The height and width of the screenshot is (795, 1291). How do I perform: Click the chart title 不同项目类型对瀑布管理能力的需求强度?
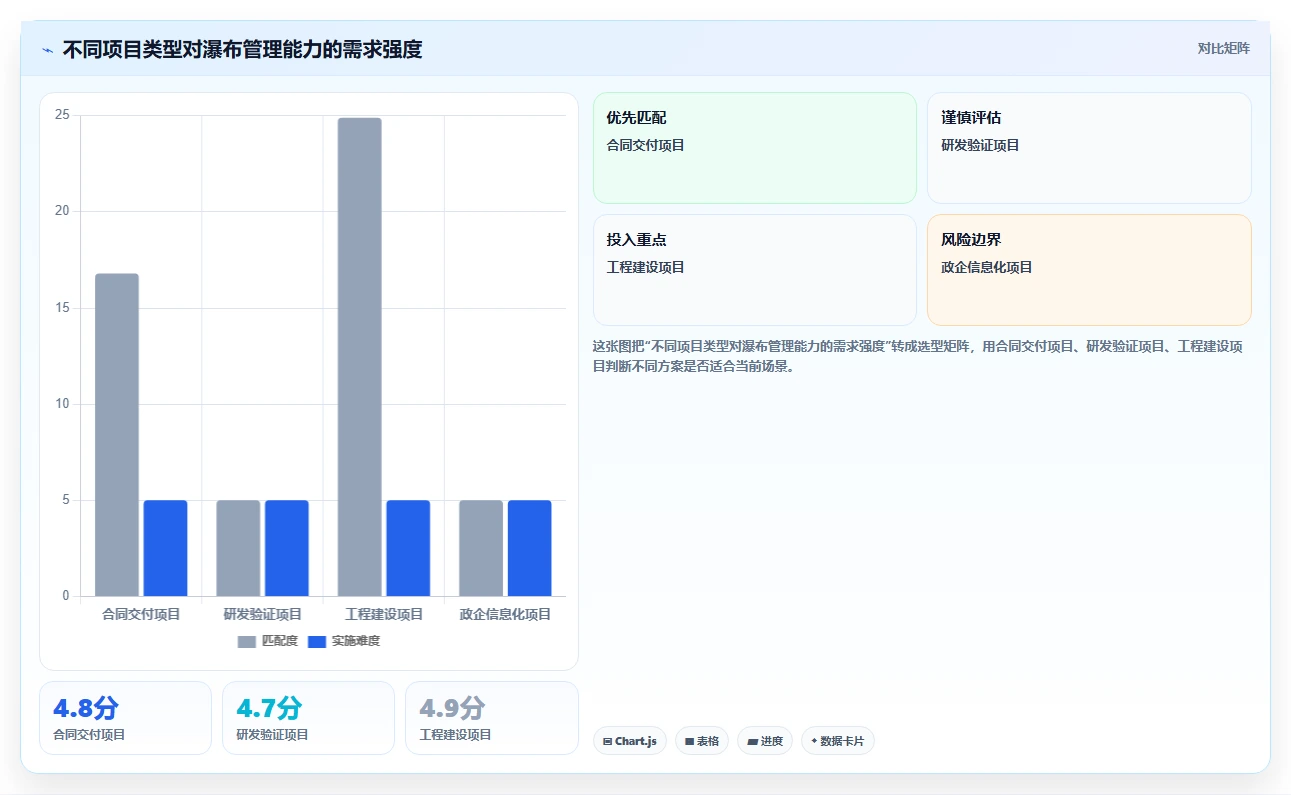pos(242,49)
